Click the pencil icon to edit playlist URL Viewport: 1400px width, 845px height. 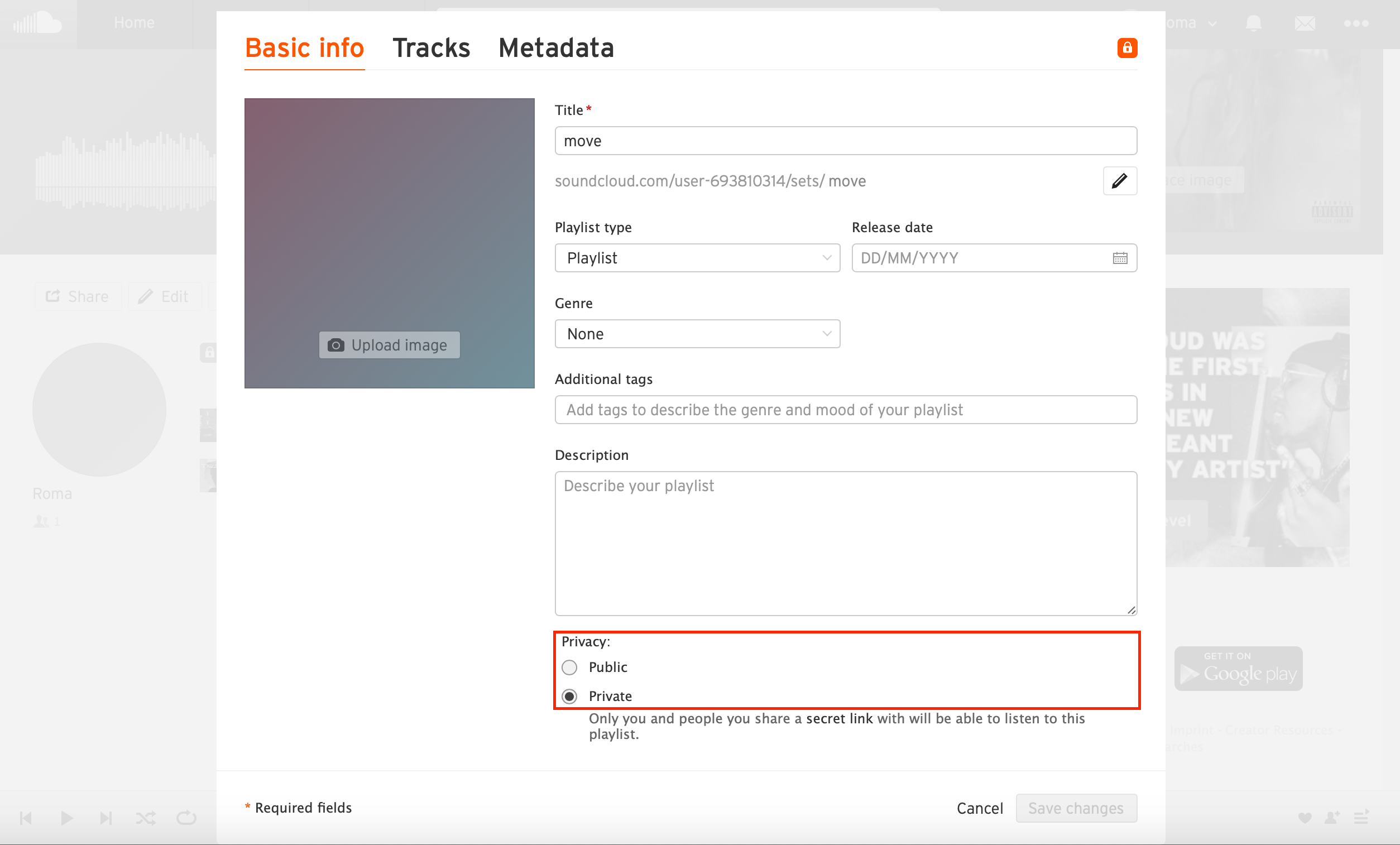pos(1120,181)
